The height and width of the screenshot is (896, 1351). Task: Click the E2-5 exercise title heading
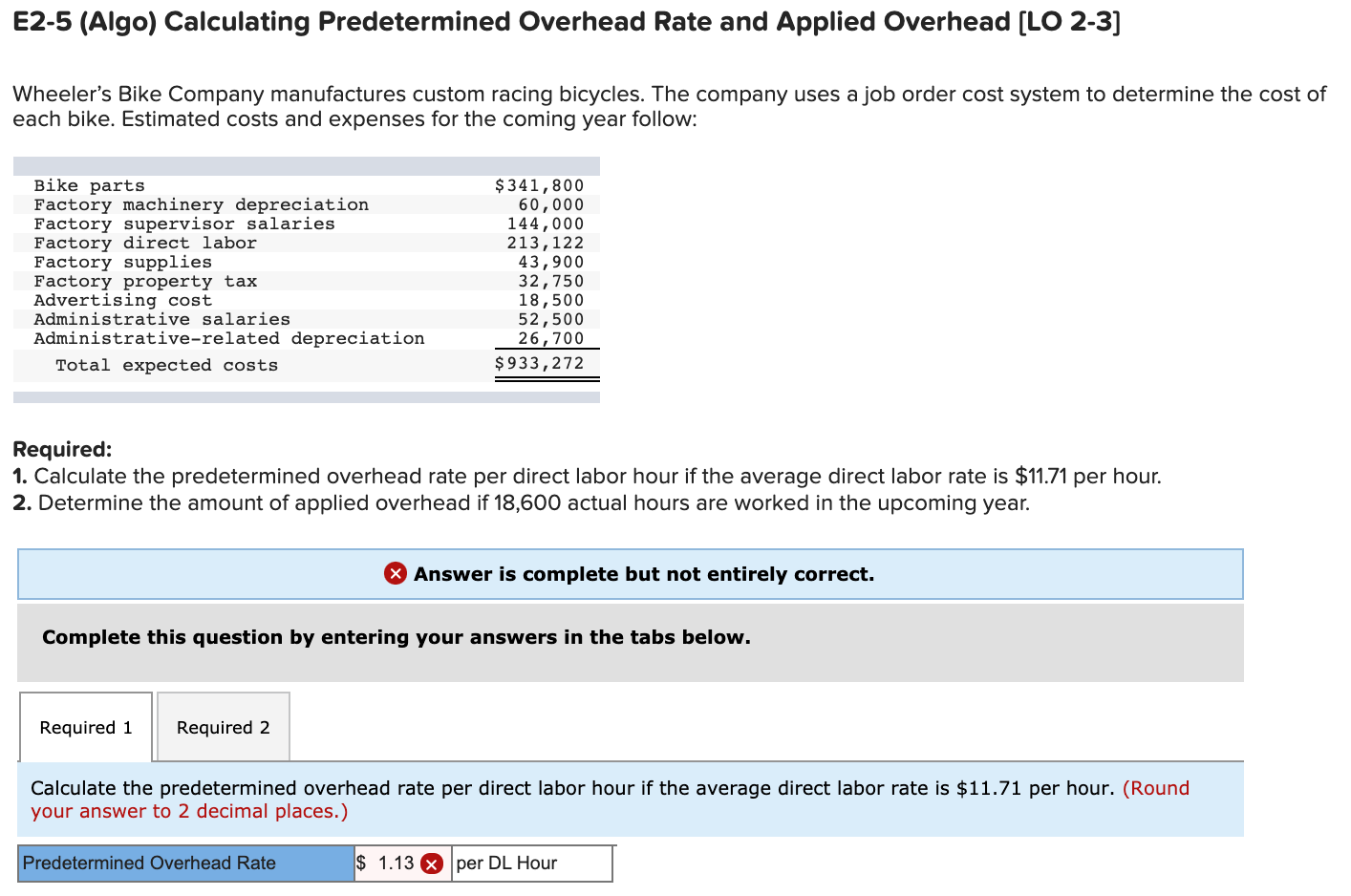click(x=567, y=21)
